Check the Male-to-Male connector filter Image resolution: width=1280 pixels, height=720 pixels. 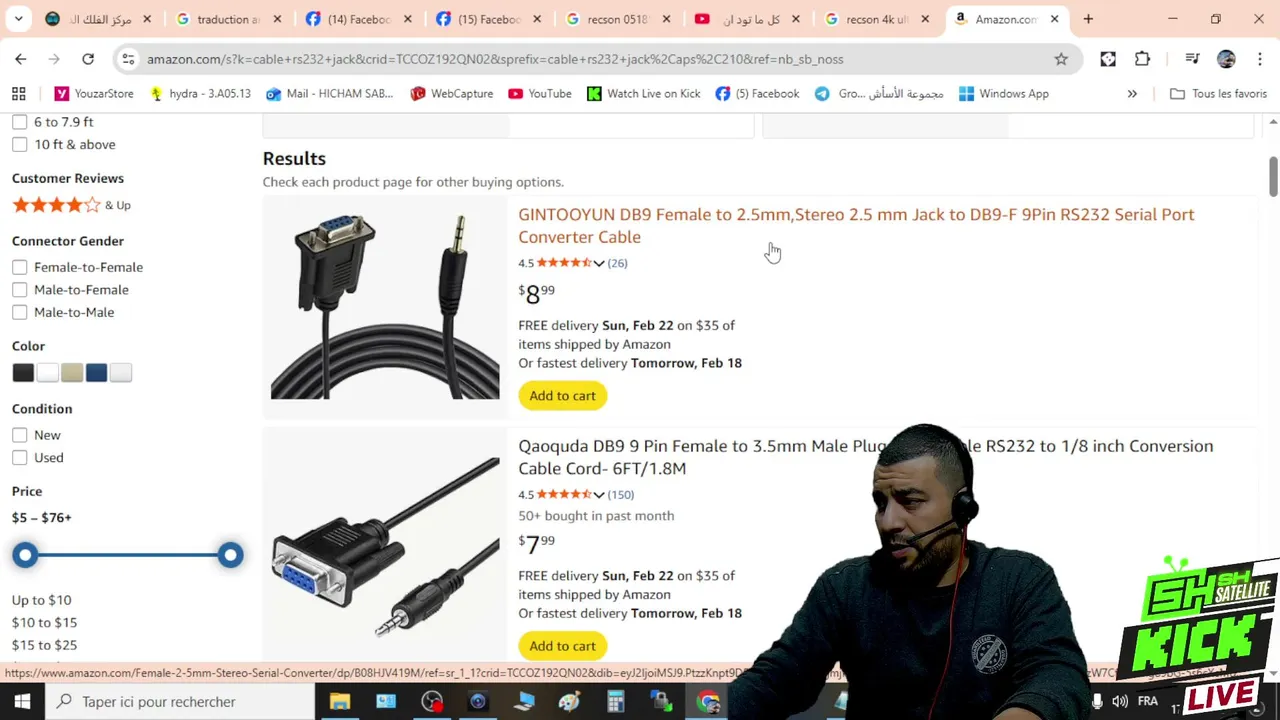point(20,312)
